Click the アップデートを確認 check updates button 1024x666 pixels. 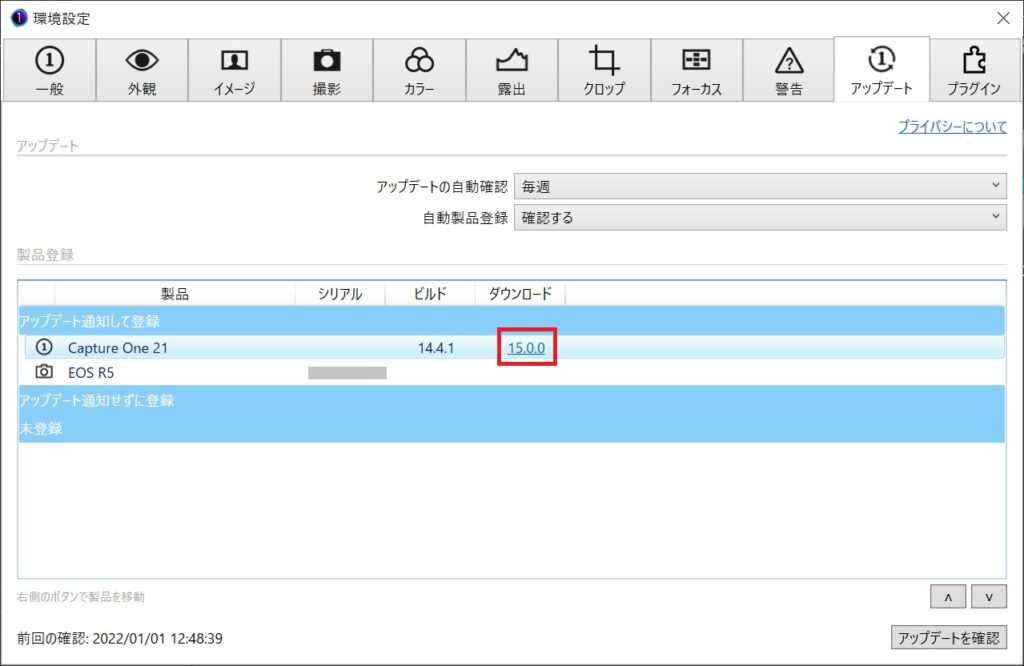point(948,637)
